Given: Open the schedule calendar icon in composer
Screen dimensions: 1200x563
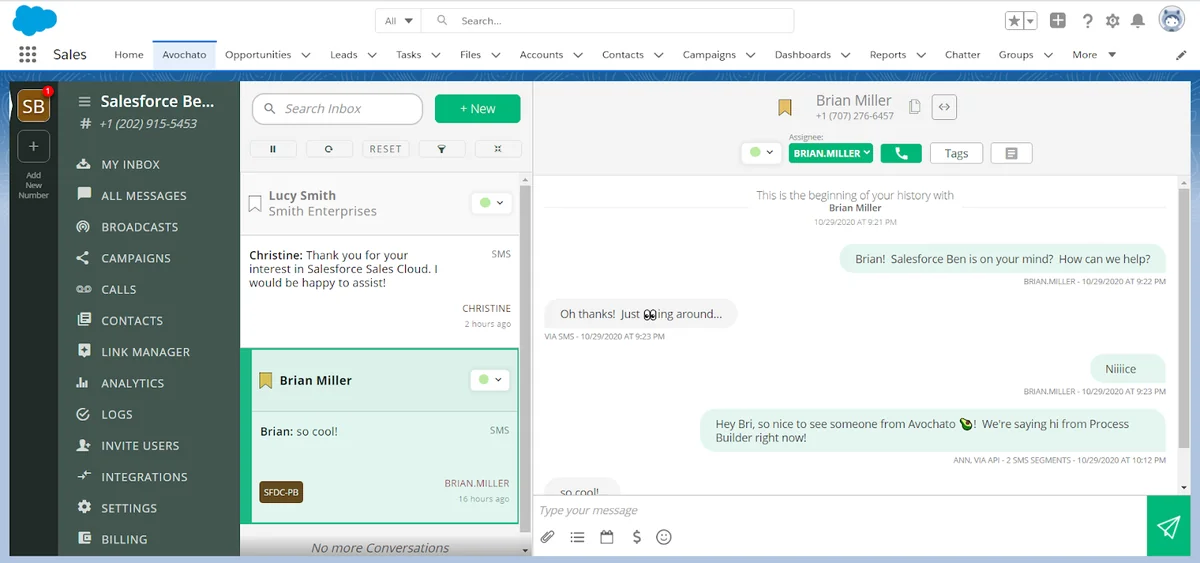Looking at the screenshot, I should [x=606, y=537].
